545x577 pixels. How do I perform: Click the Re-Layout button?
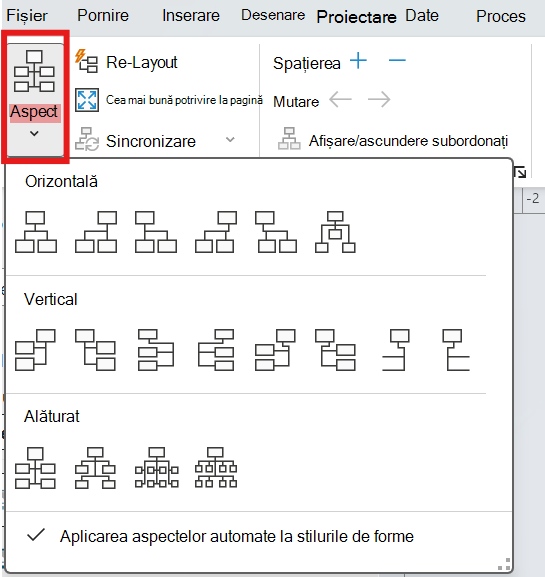tap(126, 62)
